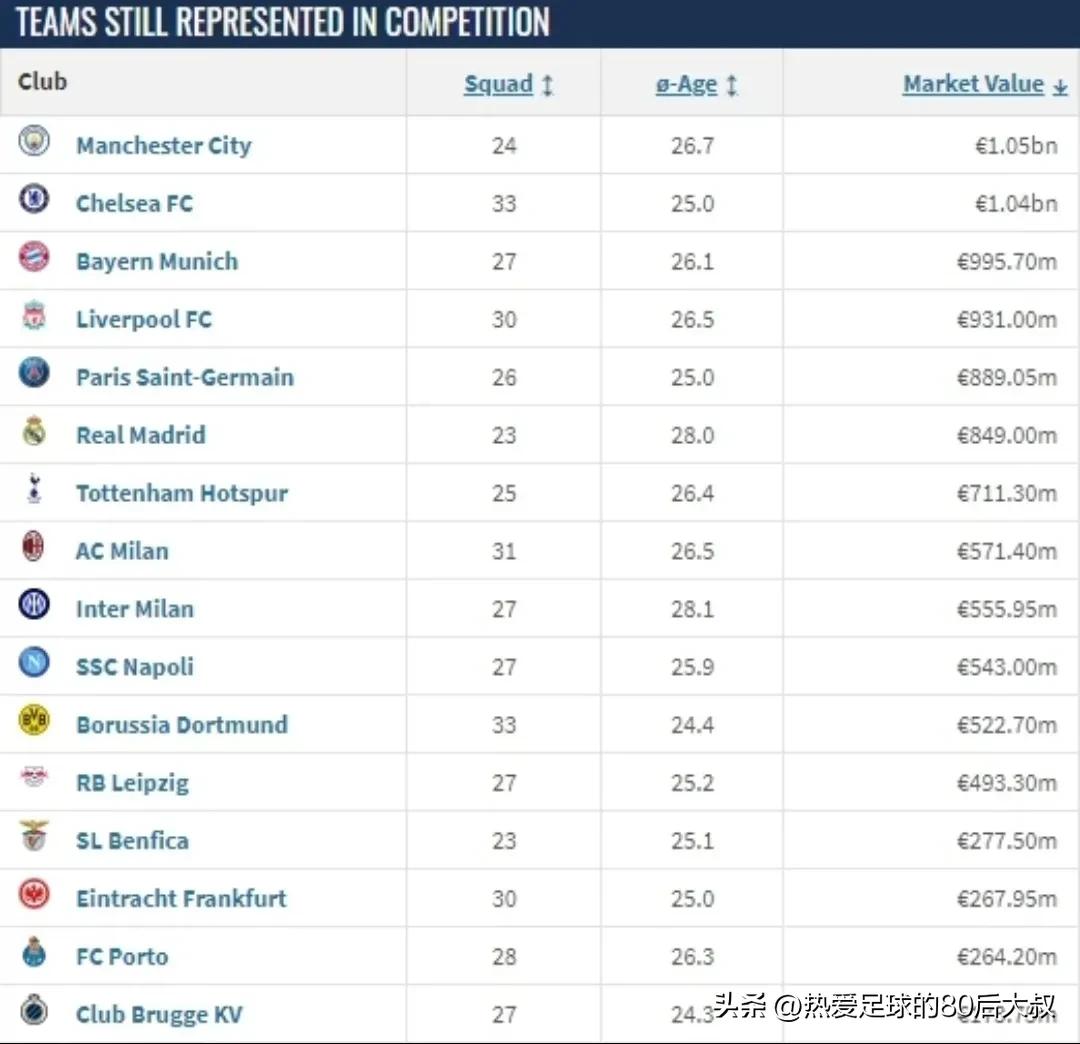Open the SL Benfica club link
1080x1044 pixels.
tap(132, 841)
